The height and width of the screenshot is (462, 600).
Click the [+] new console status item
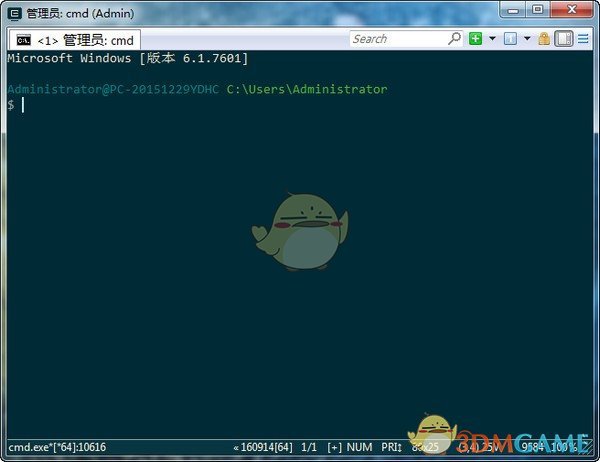(x=334, y=447)
